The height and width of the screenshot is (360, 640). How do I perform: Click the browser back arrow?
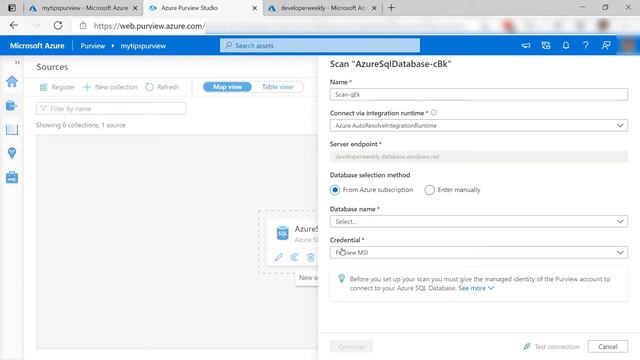[14, 25]
